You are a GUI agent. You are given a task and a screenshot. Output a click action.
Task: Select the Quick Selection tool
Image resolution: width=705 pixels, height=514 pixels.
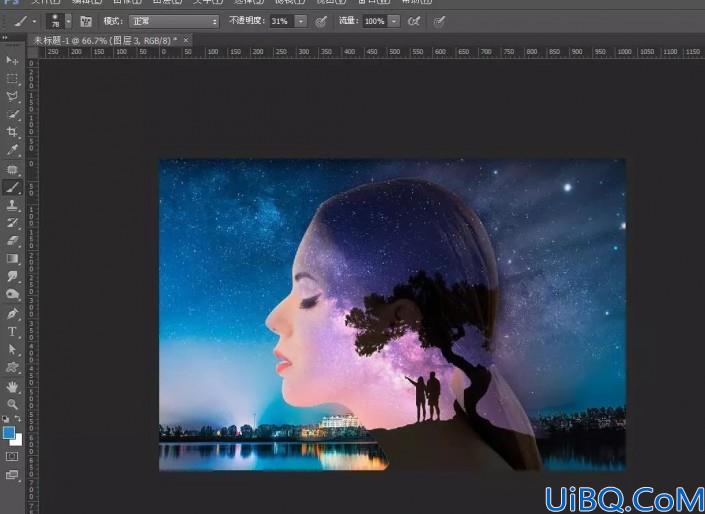(12, 114)
